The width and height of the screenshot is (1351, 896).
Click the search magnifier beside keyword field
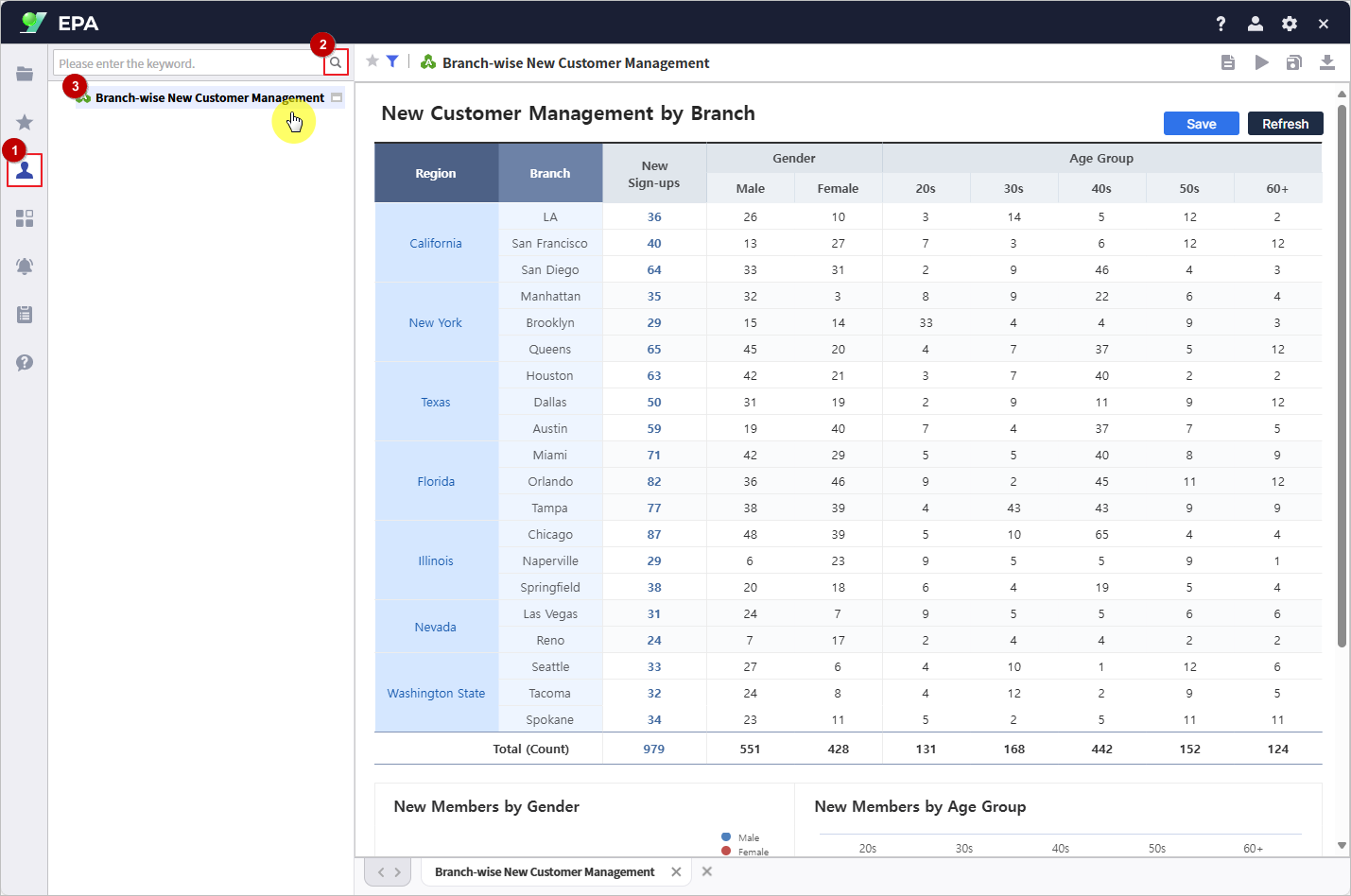(336, 61)
